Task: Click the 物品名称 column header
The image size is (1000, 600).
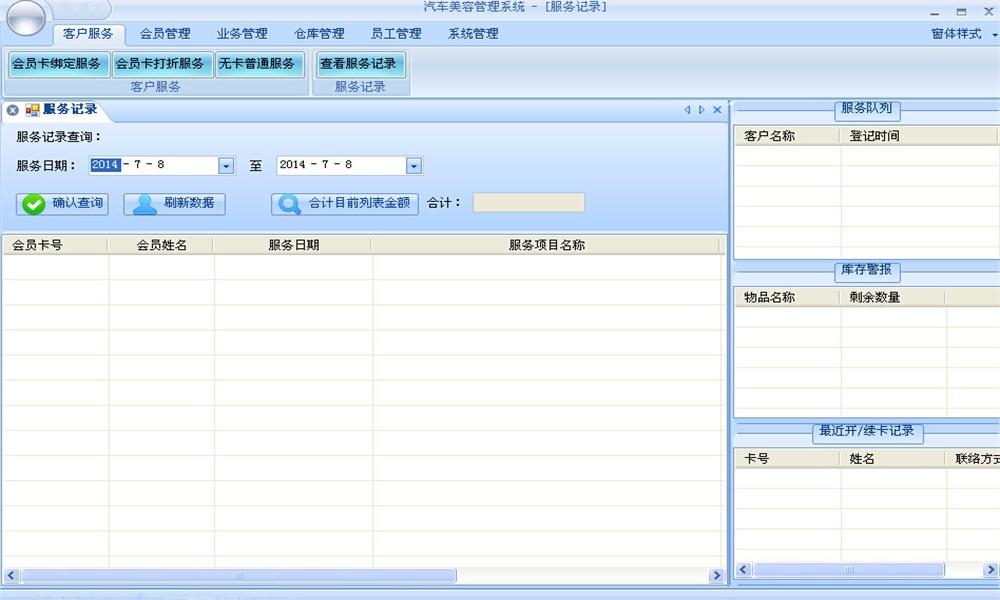Action: point(788,297)
